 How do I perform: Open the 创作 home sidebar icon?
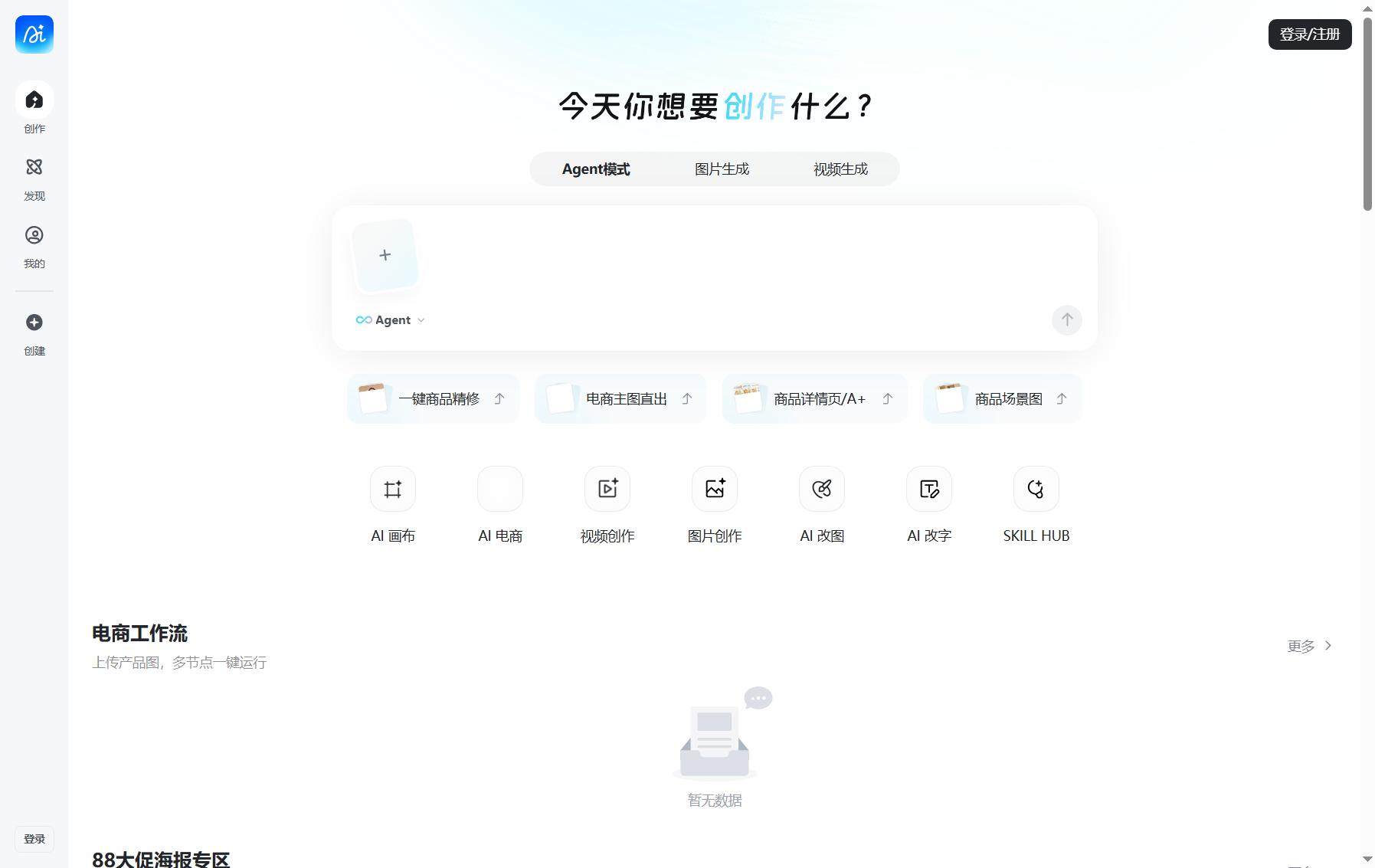coord(34,100)
